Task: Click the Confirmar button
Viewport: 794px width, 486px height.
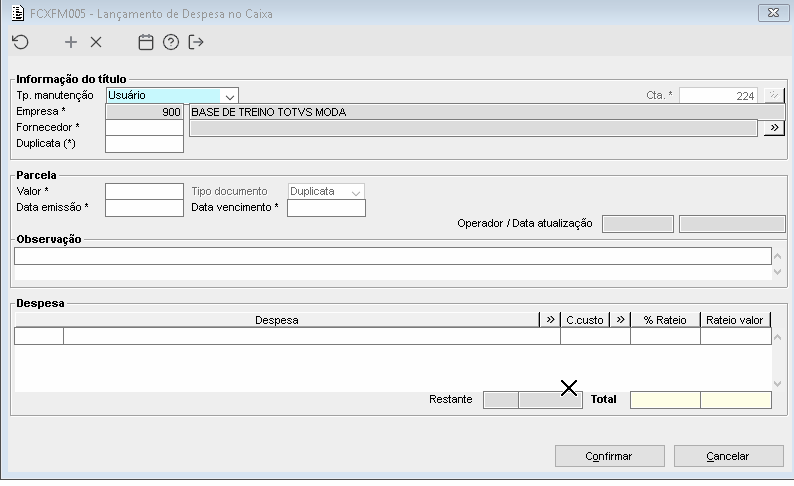Action: 610,456
